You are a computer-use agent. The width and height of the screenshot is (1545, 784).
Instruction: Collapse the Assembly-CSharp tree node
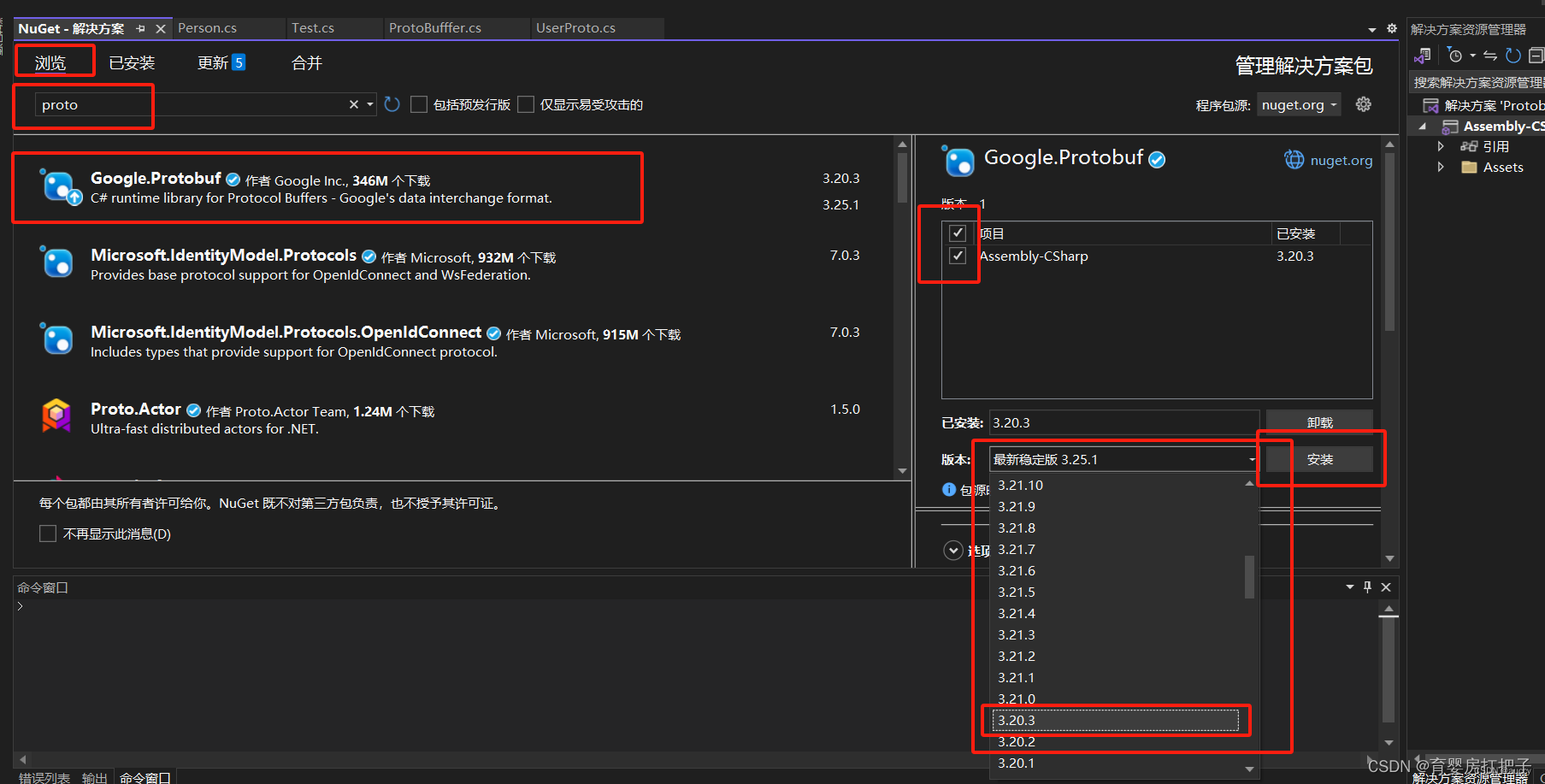tap(1423, 127)
